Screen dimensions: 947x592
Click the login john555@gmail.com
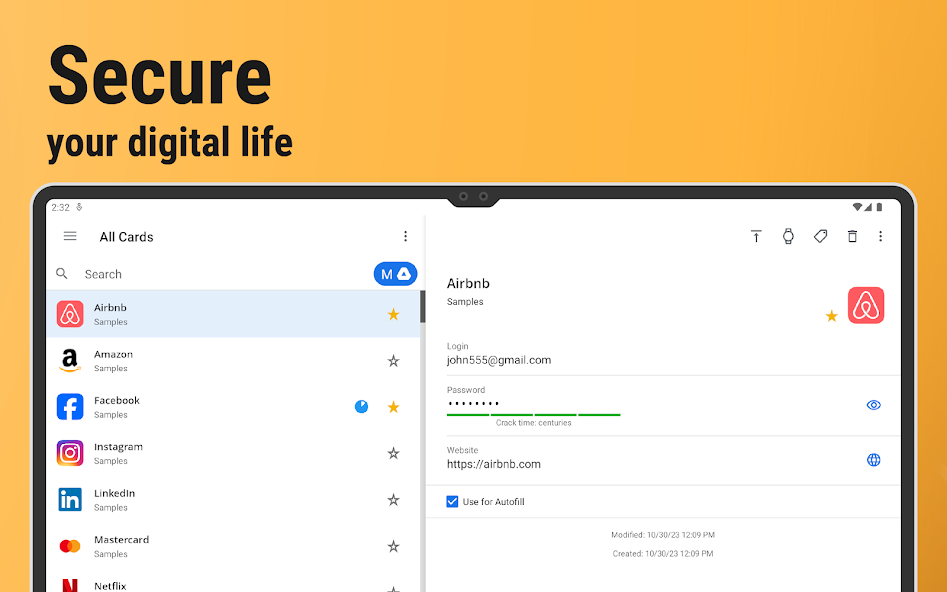click(499, 360)
